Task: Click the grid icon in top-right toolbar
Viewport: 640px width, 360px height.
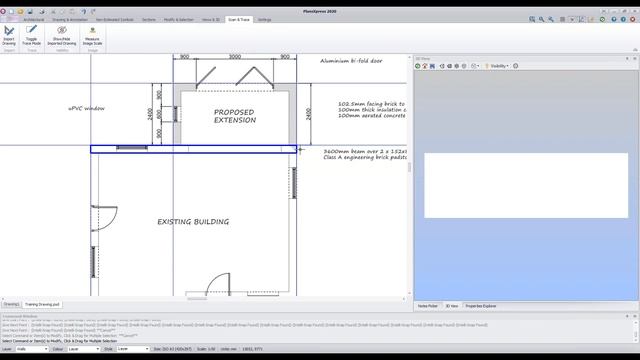Action: [562, 19]
